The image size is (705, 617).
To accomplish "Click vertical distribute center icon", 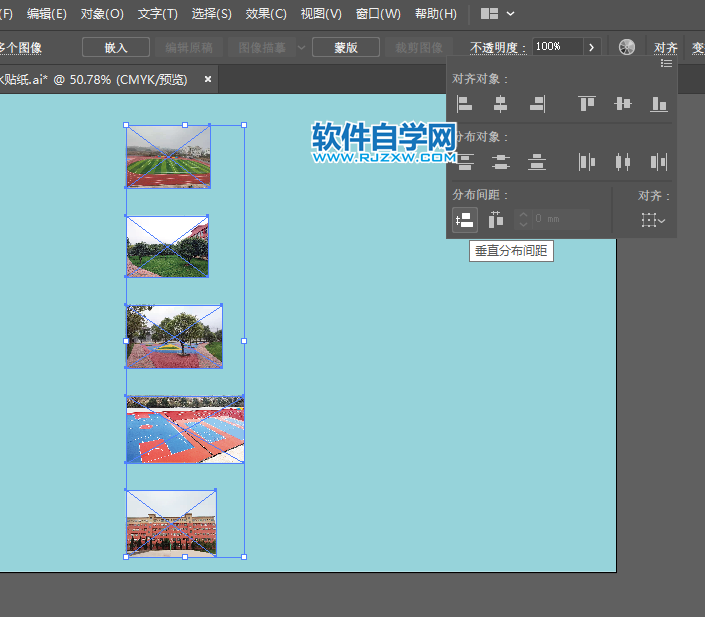I will [x=501, y=161].
